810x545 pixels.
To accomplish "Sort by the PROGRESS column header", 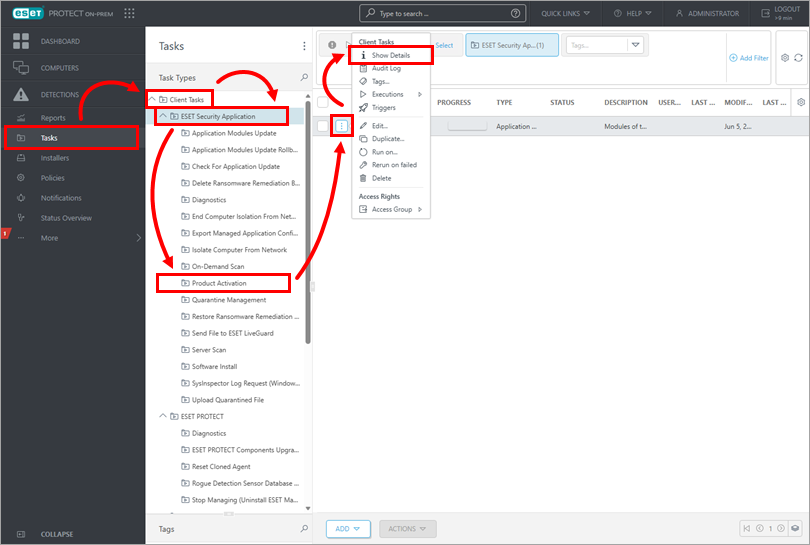I will pos(454,102).
